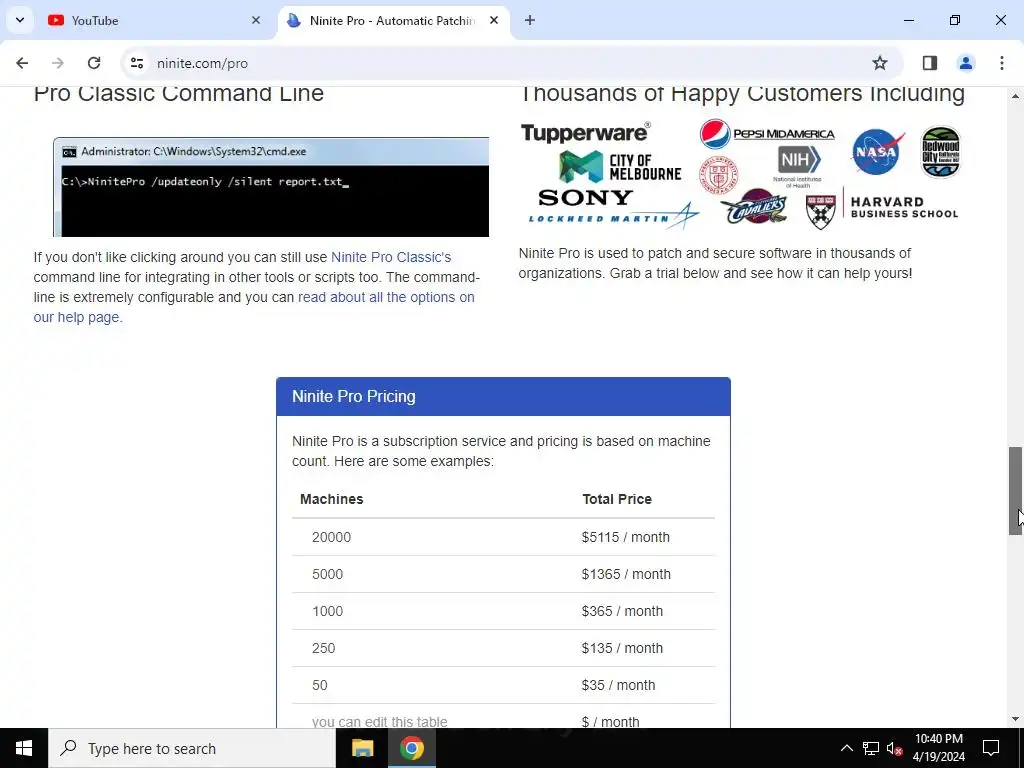1024x768 pixels.
Task: Open the Windows Start menu
Action: point(24,748)
